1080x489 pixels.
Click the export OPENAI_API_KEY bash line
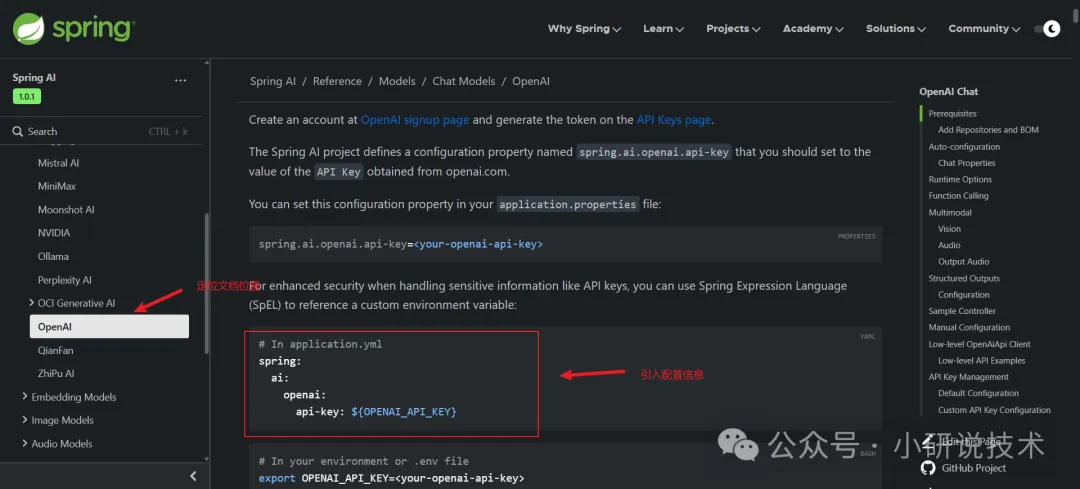(x=391, y=478)
